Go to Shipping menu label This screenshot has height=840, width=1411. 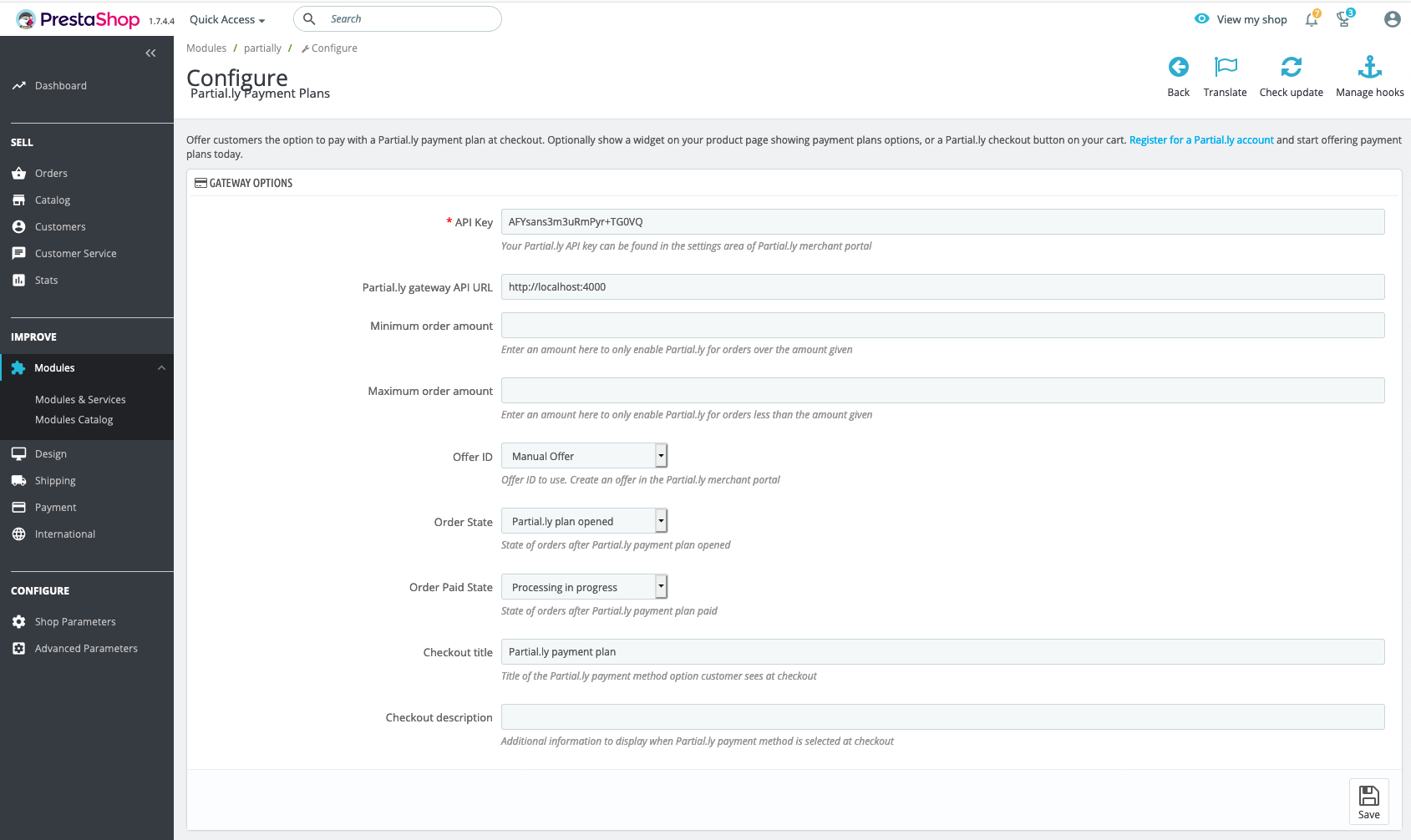55,481
